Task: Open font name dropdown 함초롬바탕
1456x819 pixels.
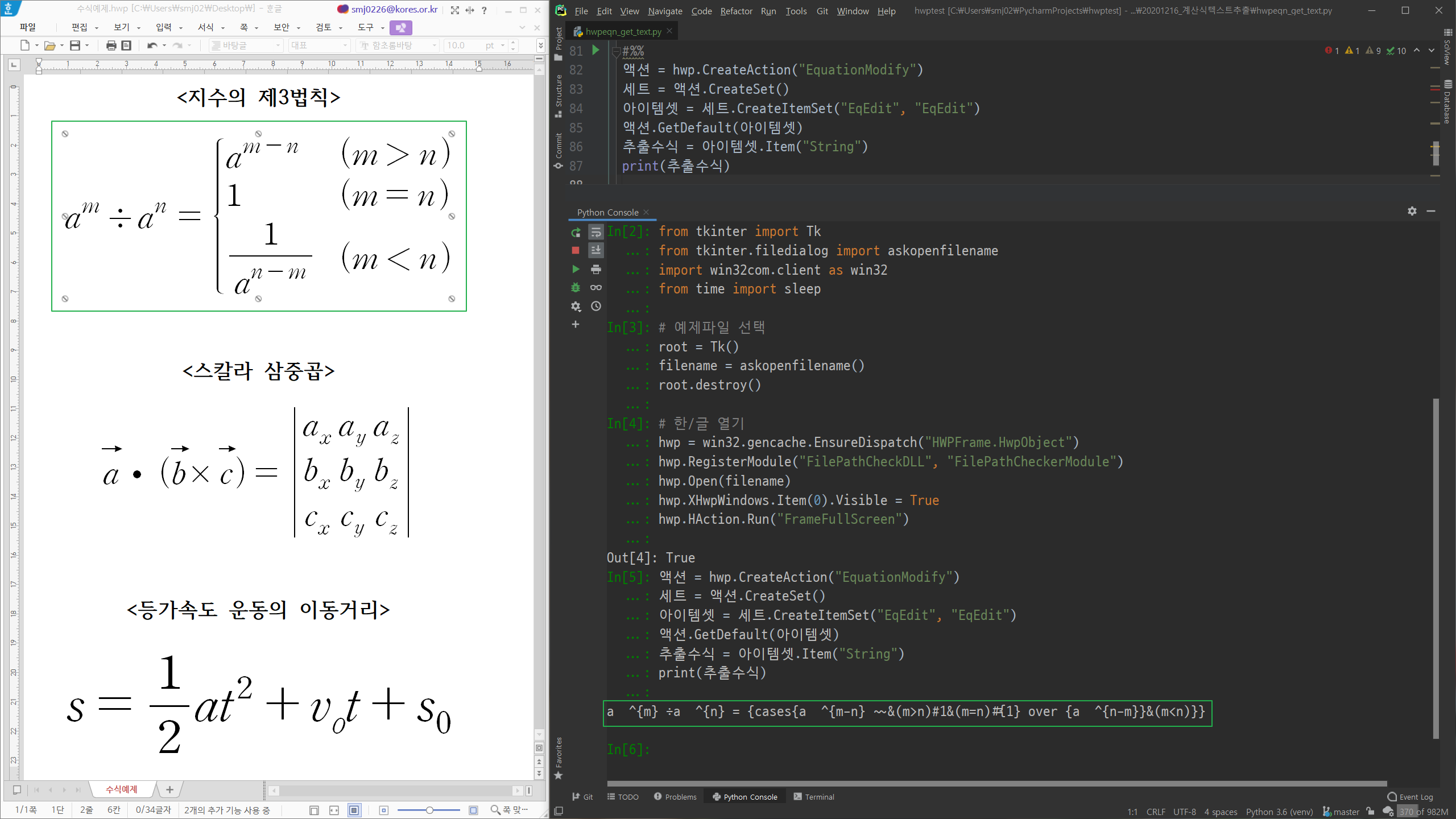Action: click(x=434, y=45)
